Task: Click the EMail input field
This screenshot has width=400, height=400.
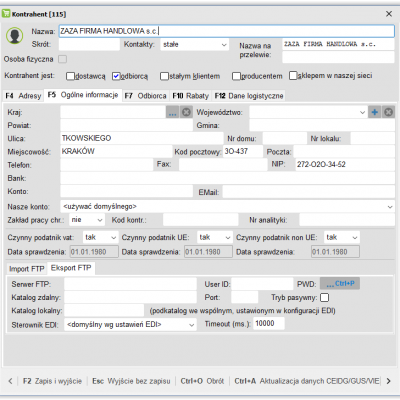Action: coord(309,192)
